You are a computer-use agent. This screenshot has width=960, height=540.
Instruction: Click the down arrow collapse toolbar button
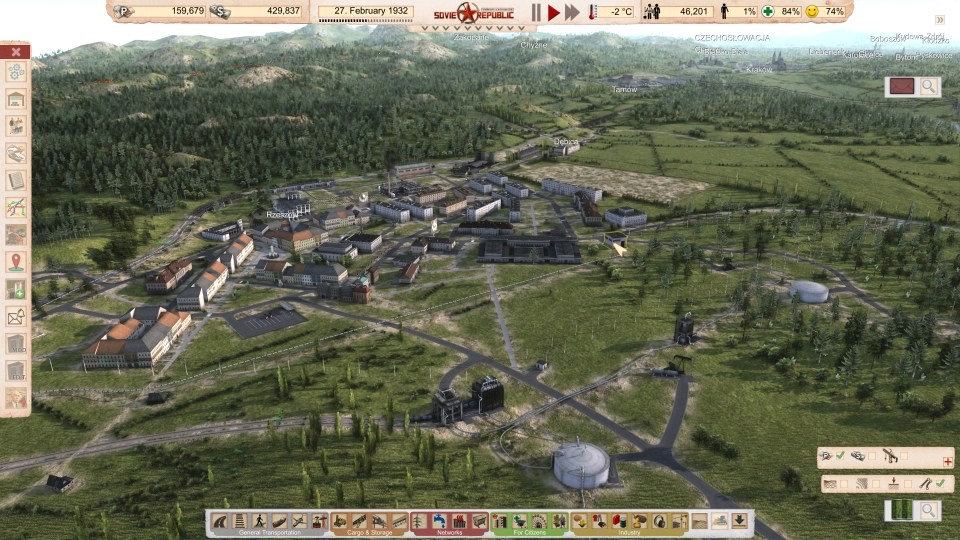coord(740,521)
